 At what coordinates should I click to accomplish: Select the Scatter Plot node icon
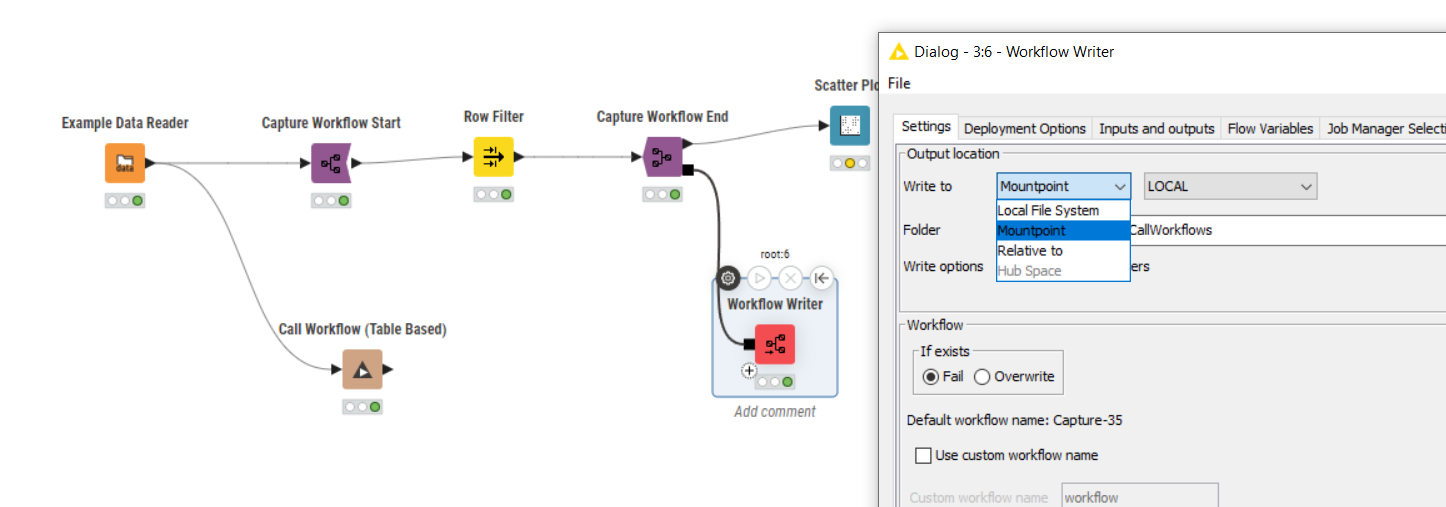pyautogui.click(x=849, y=126)
